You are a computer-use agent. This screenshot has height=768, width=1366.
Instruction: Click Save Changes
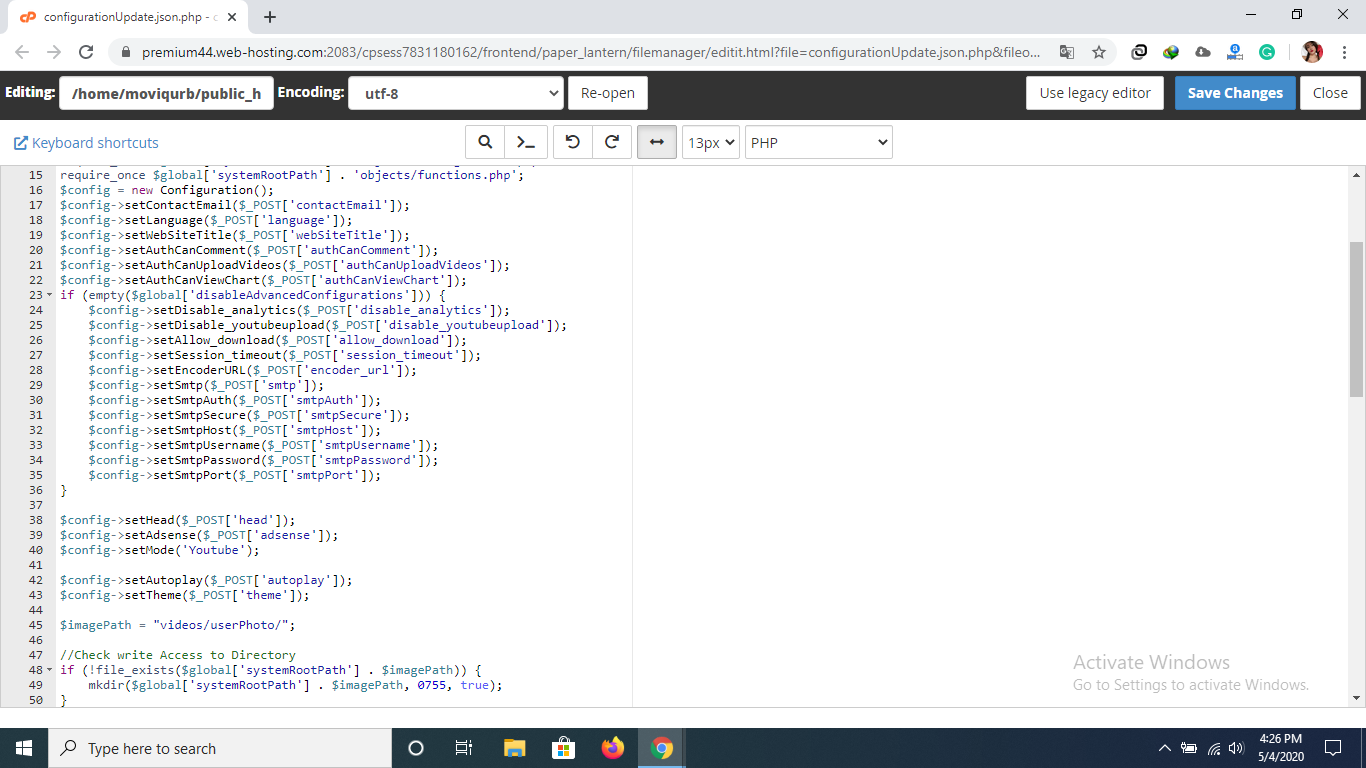[x=1235, y=93]
